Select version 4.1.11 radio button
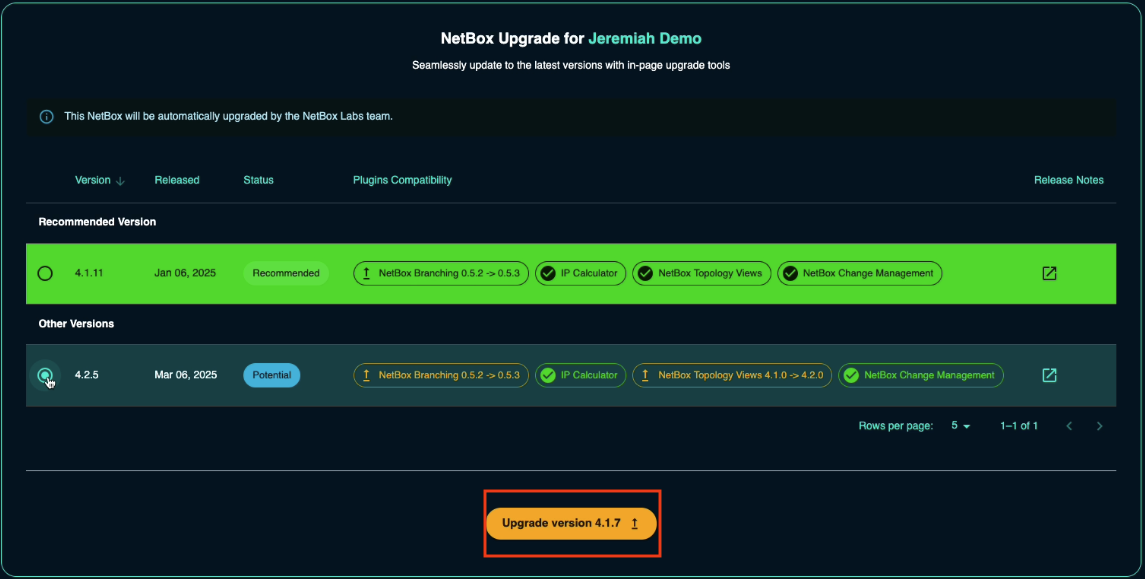 [45, 273]
